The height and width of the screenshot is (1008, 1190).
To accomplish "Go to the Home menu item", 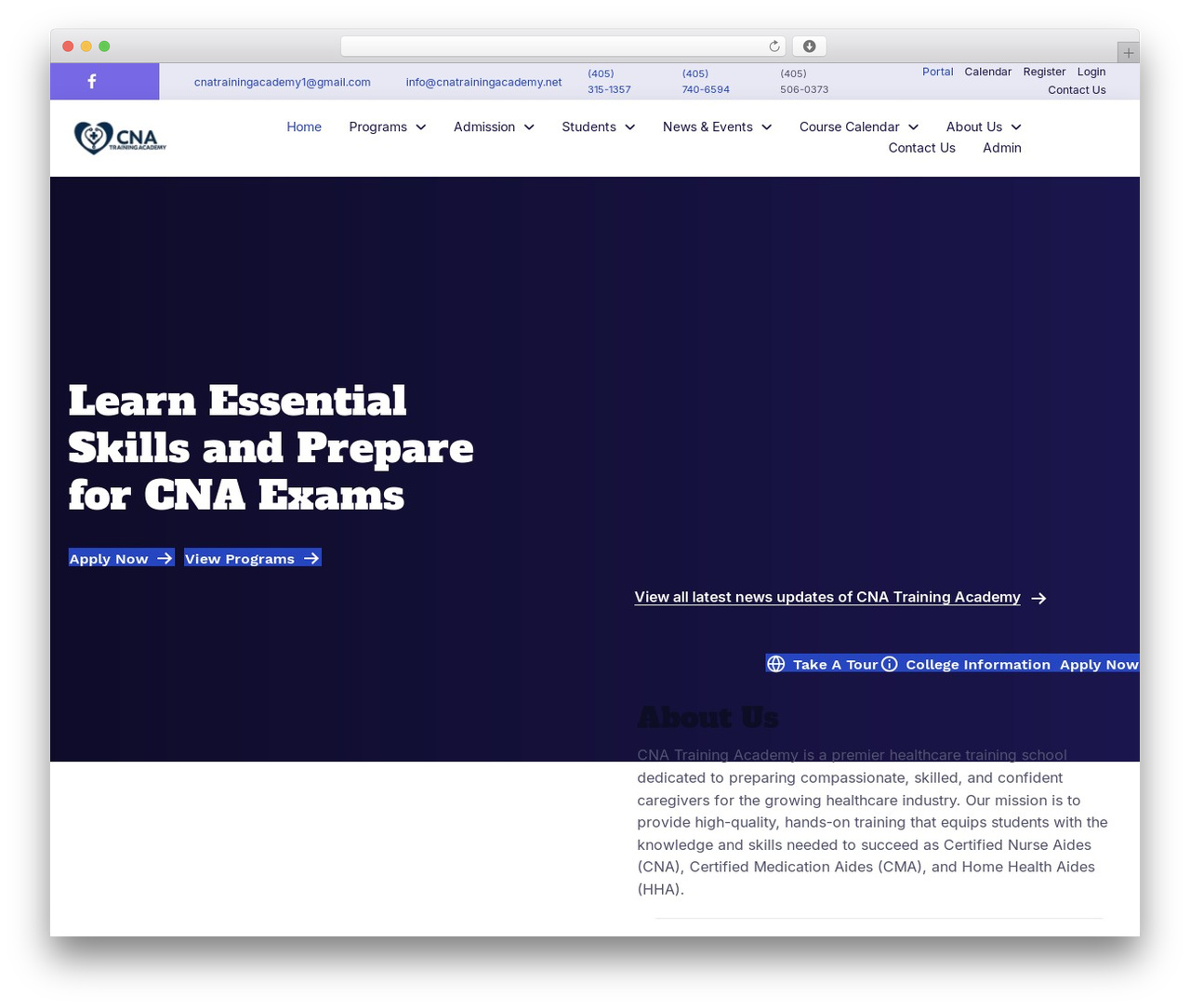I will [x=304, y=127].
